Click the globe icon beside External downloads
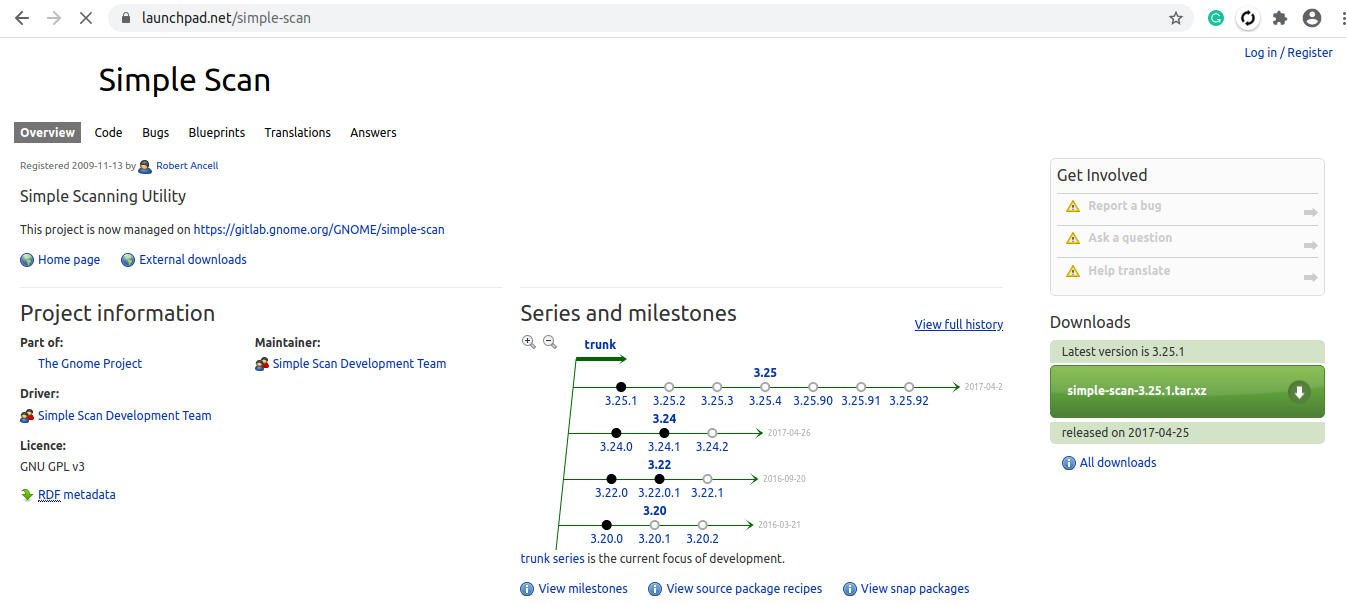This screenshot has width=1347, height=605. coord(128,260)
